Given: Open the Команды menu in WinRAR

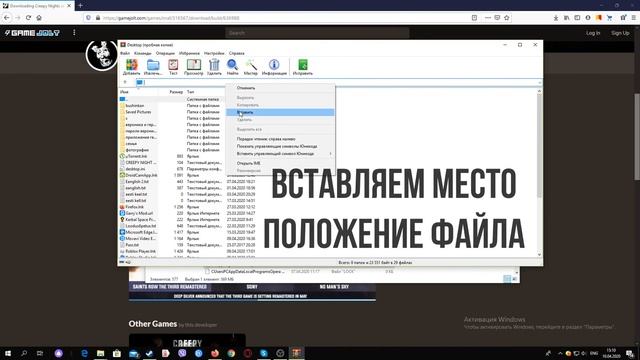Looking at the screenshot, I should pos(142,53).
